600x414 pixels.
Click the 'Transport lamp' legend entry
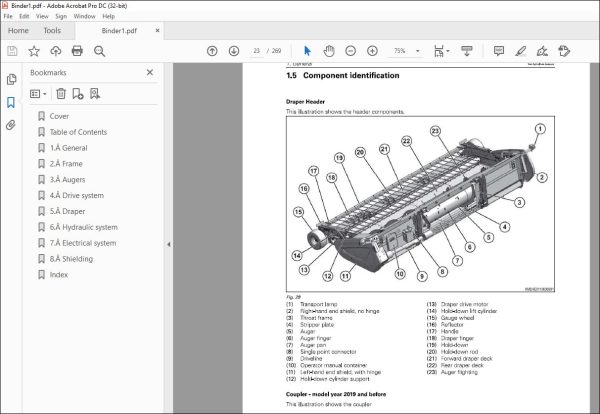(319, 304)
